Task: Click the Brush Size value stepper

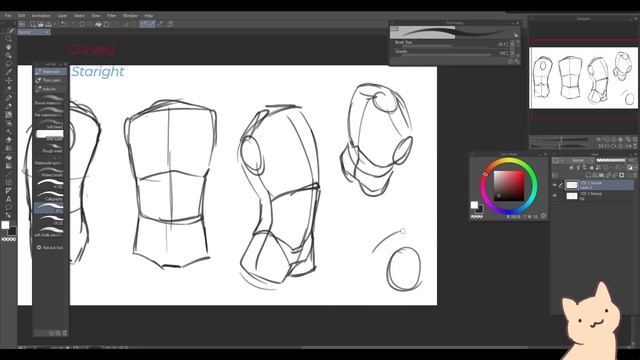Action: pos(507,44)
